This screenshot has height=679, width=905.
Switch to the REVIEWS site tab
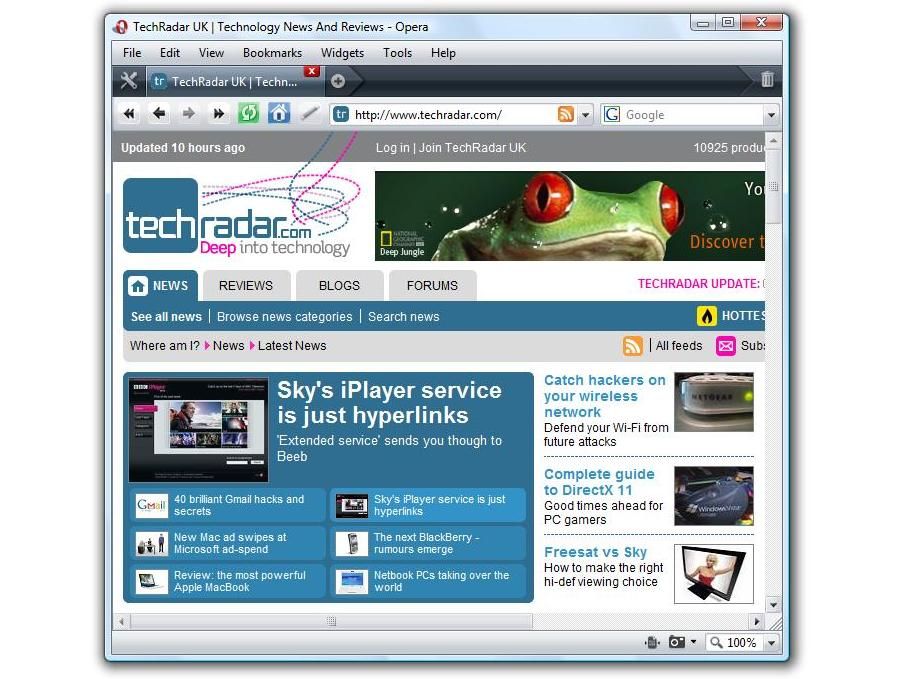(x=246, y=286)
